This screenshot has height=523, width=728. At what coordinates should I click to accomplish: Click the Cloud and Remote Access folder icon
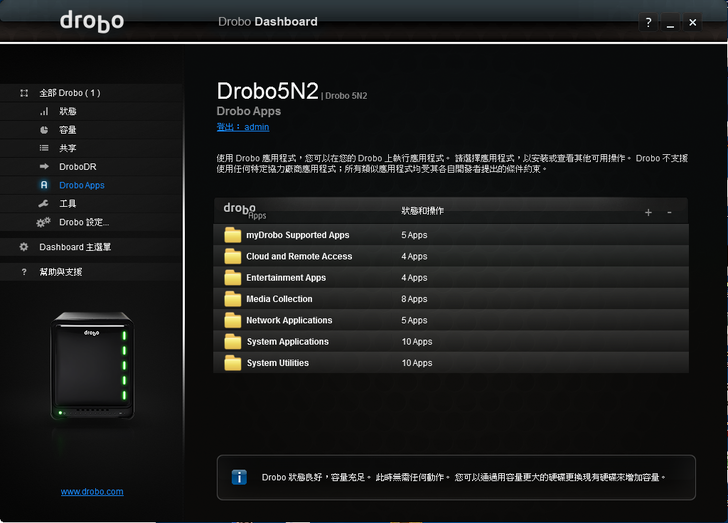233,256
